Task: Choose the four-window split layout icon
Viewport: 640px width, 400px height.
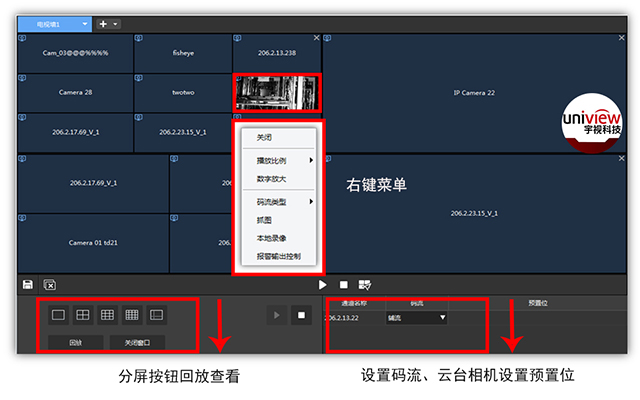Action: (x=83, y=315)
